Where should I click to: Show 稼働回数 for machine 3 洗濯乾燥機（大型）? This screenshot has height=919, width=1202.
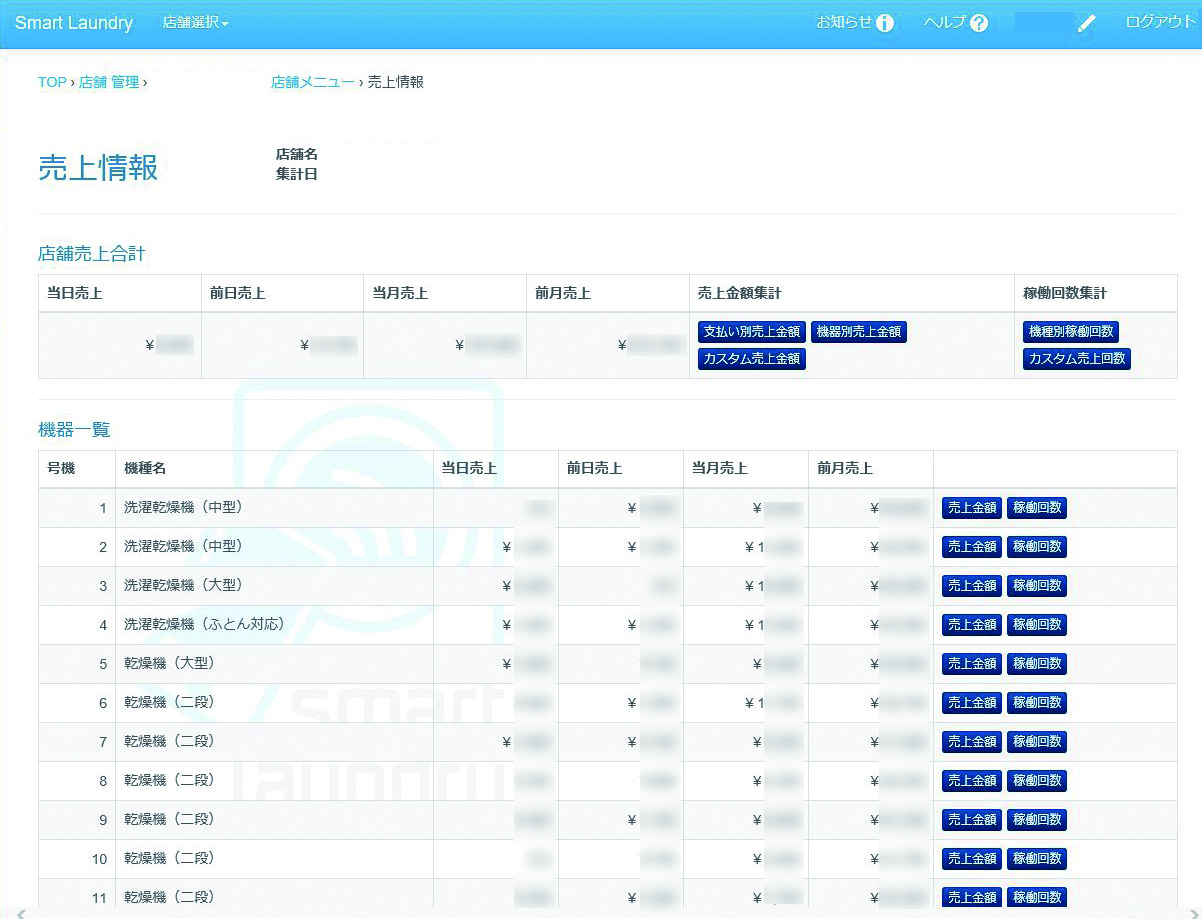[x=1037, y=586]
